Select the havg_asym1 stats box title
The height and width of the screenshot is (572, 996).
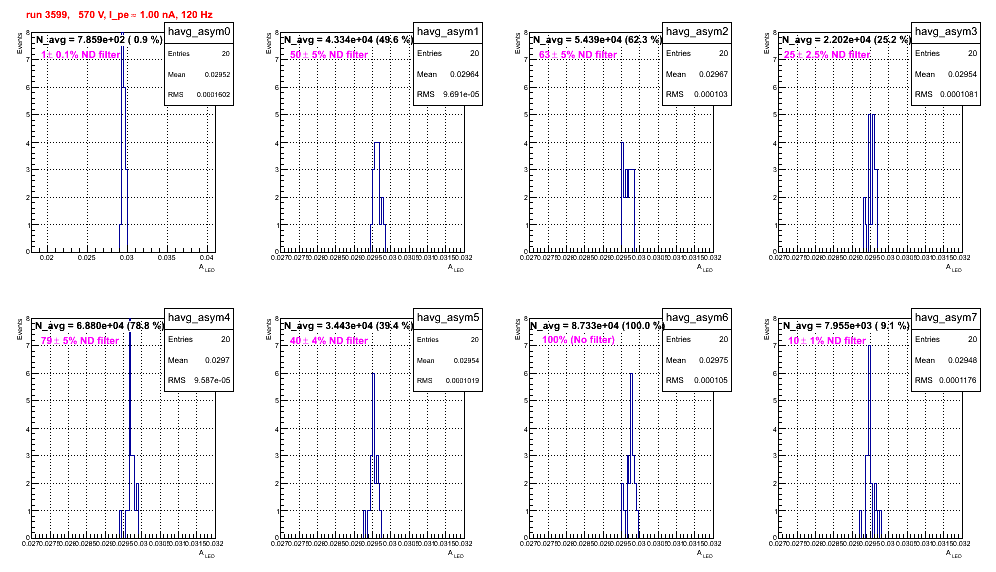(x=448, y=32)
